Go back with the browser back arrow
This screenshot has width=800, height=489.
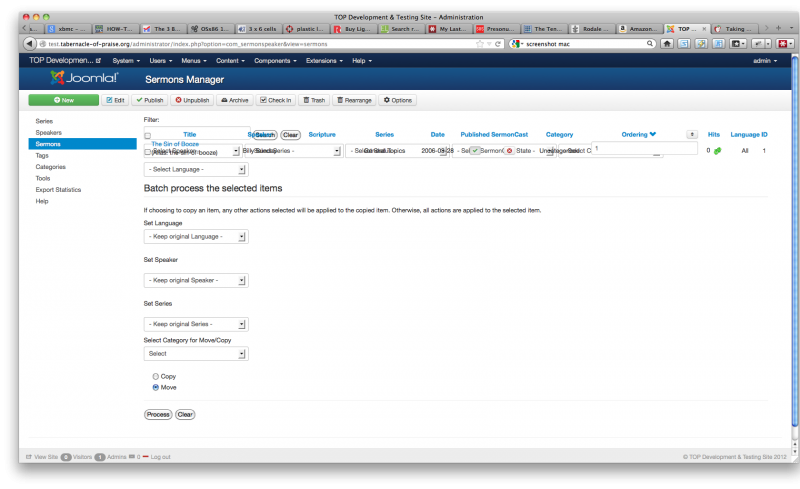click(x=29, y=44)
